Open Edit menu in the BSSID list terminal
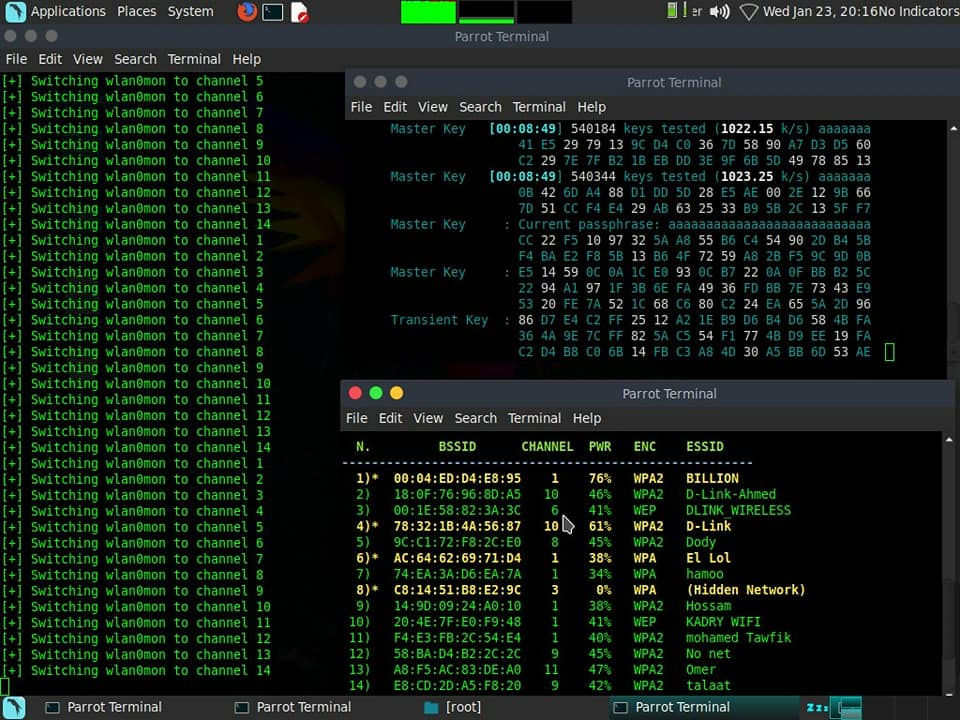The image size is (960, 720). [391, 418]
